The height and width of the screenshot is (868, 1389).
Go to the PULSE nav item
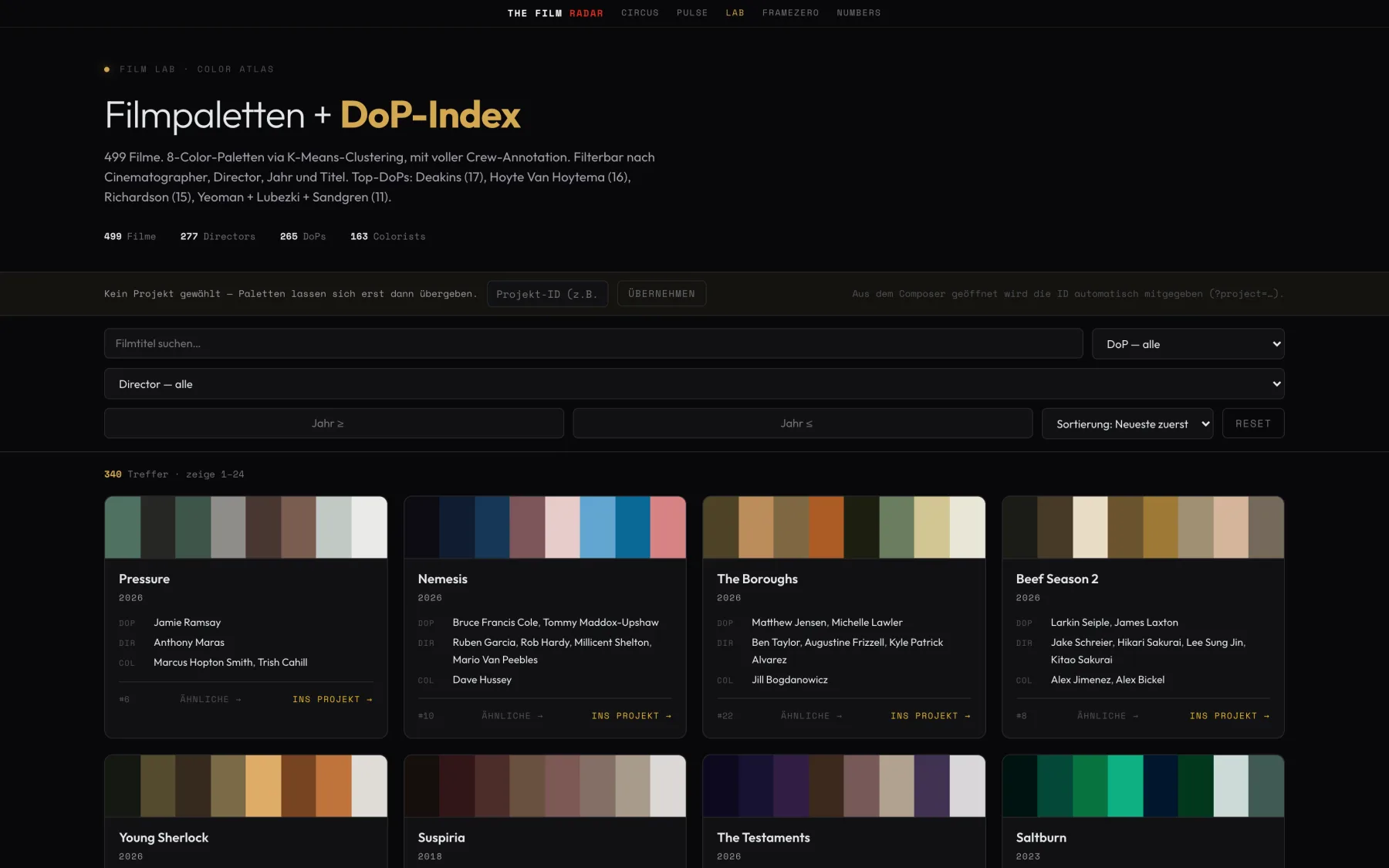point(692,13)
